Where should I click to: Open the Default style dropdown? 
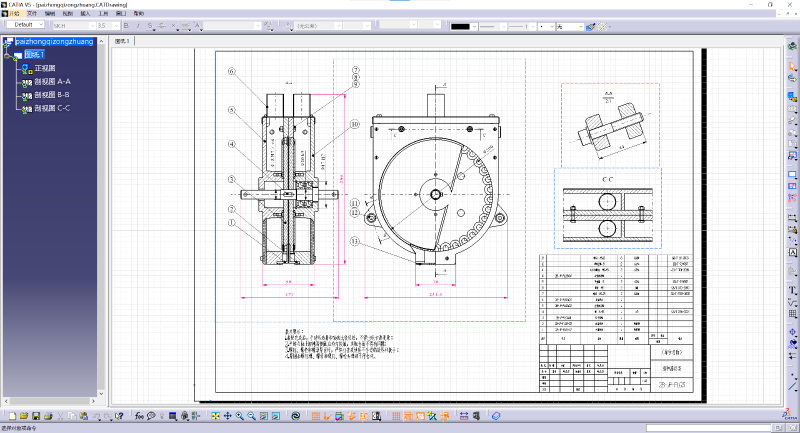pyautogui.click(x=26, y=24)
